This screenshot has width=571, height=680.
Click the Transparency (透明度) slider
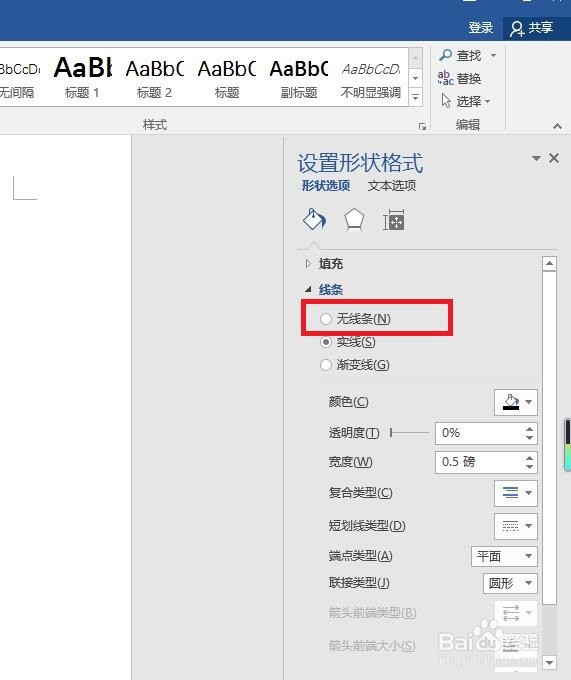409,433
